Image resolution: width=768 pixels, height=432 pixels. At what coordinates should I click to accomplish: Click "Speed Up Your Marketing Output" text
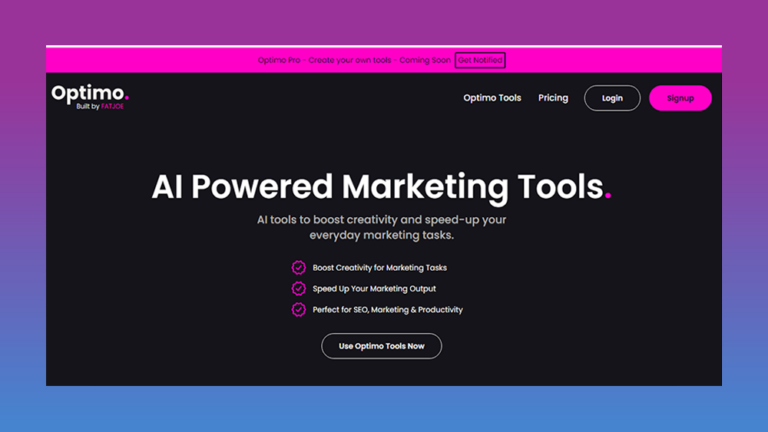click(x=374, y=288)
